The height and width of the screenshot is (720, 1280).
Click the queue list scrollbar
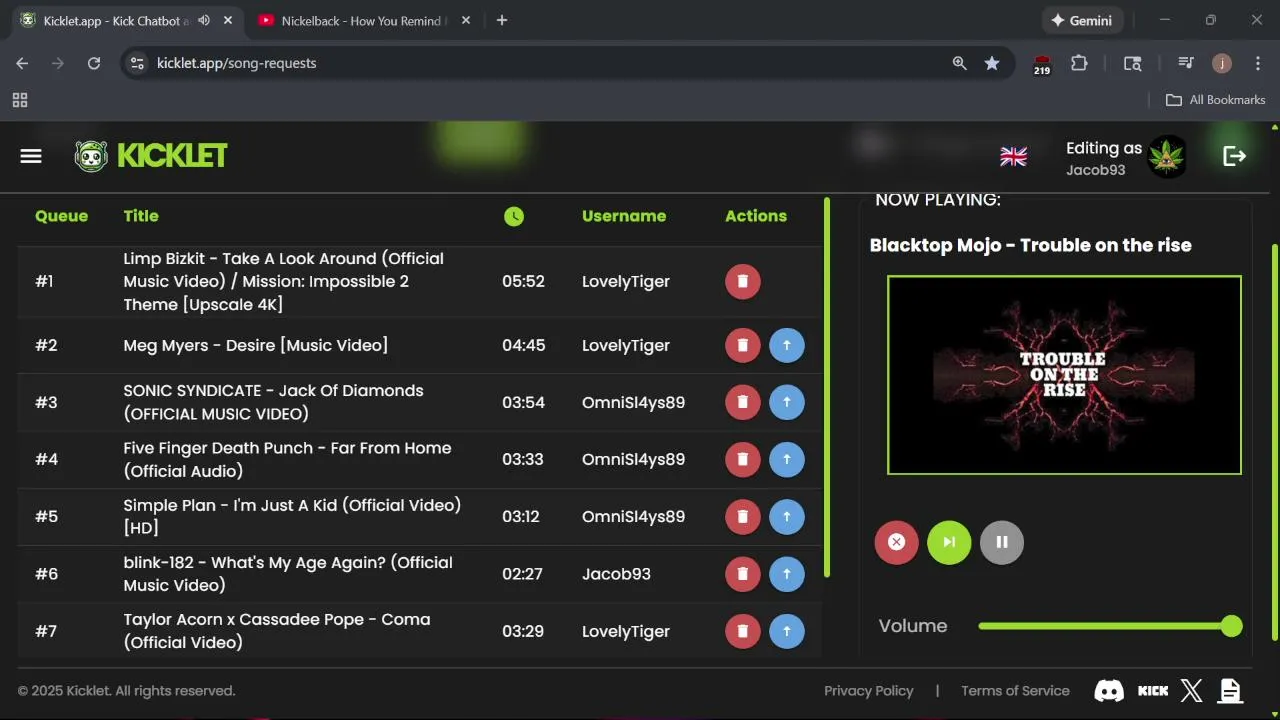pyautogui.click(x=827, y=387)
